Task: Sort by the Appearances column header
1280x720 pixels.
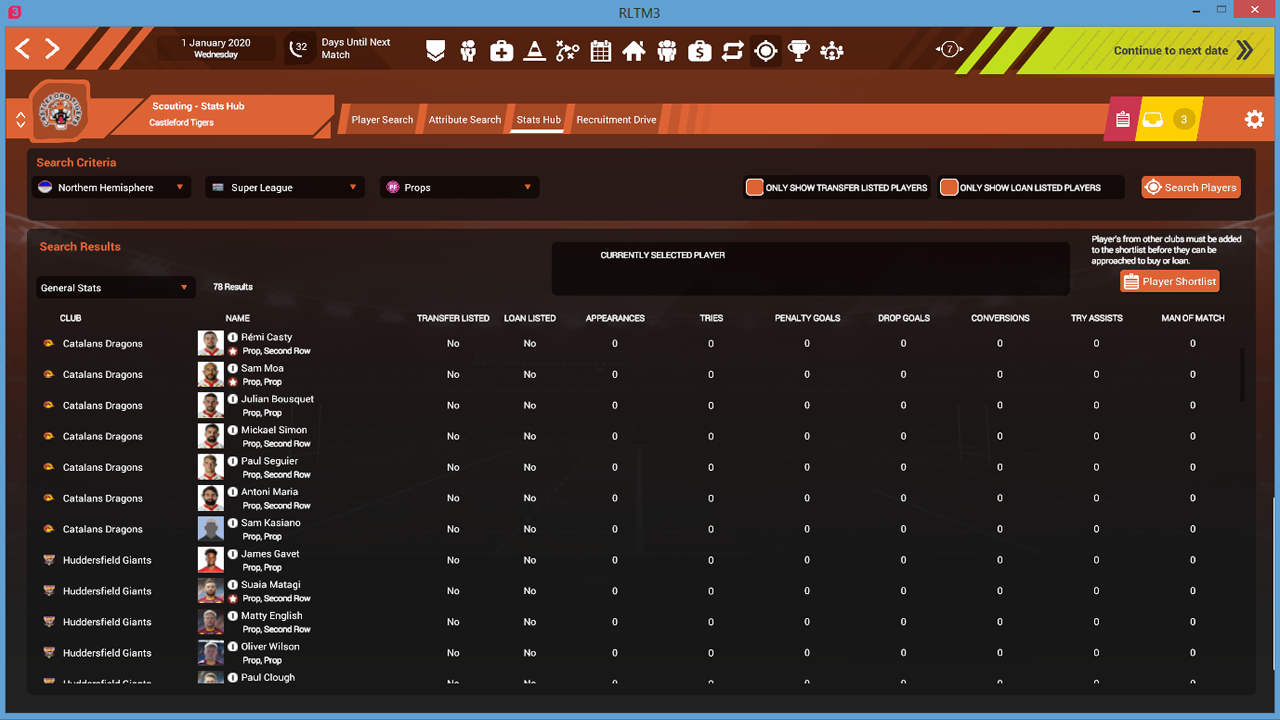Action: coord(615,318)
